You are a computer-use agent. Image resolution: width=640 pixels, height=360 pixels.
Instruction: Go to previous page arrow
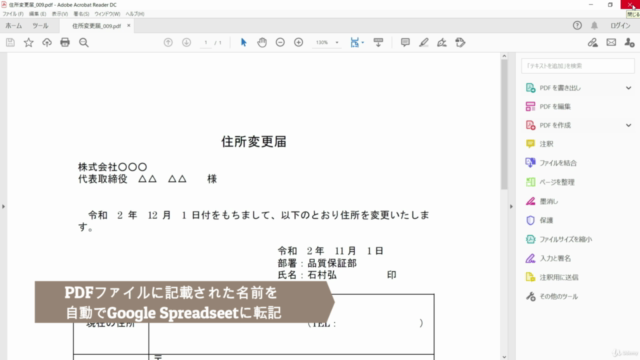(x=168, y=42)
